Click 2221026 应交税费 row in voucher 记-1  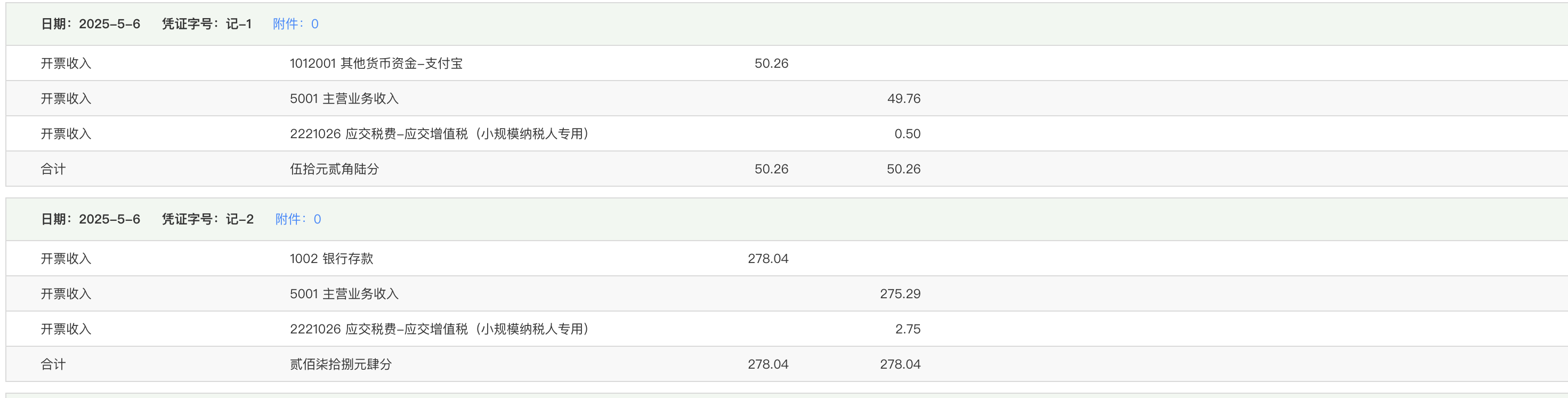787,133
